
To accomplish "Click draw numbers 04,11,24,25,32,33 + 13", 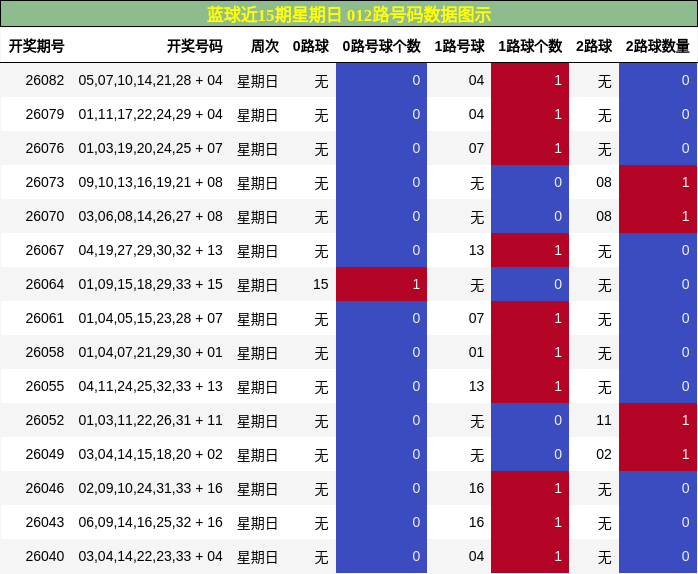I will pyautogui.click(x=150, y=386).
